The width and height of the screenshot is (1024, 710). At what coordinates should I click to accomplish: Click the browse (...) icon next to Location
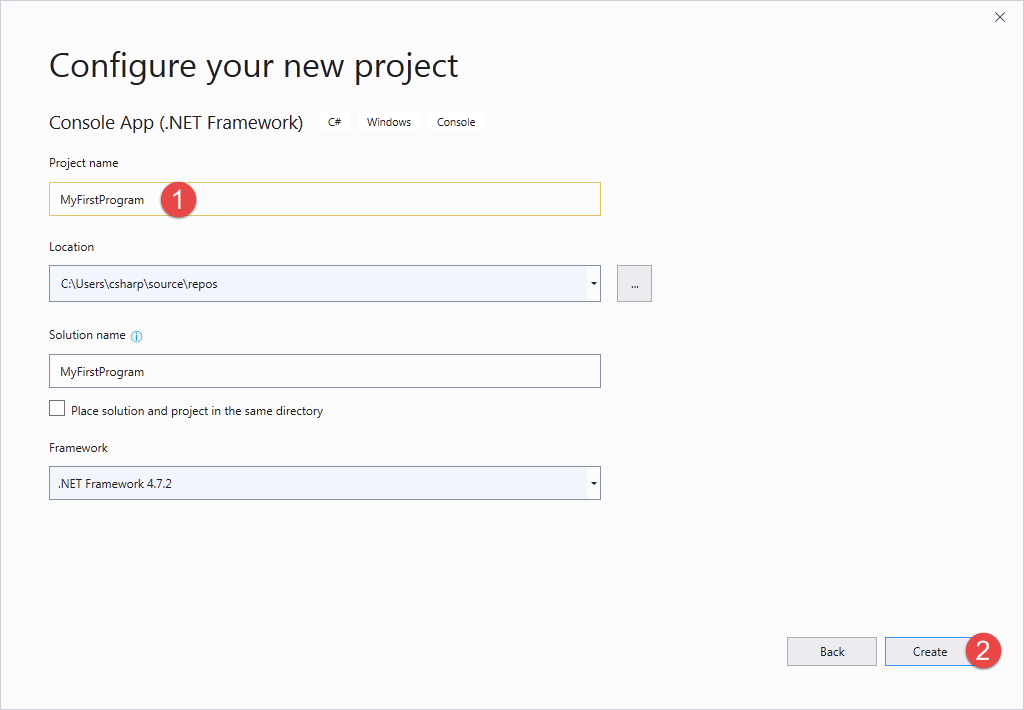(x=633, y=283)
